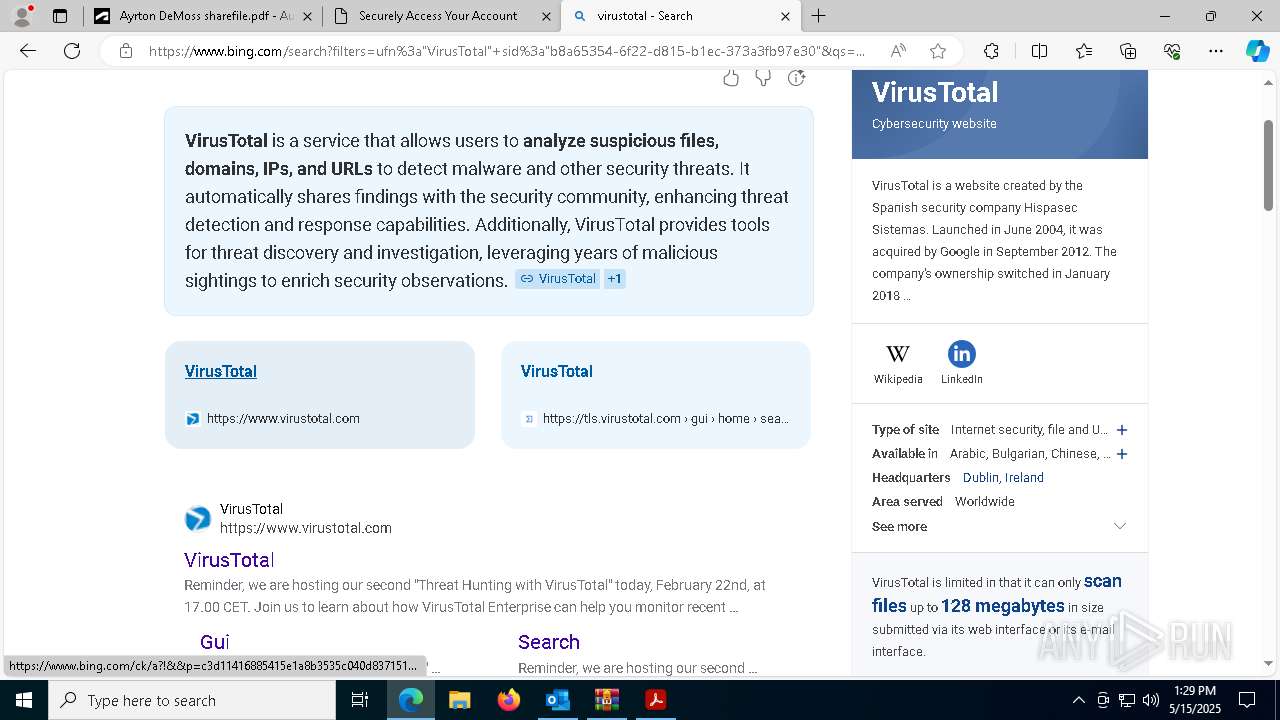The width and height of the screenshot is (1280, 720).
Task: Open a new browser tab plus
Action: tap(818, 16)
